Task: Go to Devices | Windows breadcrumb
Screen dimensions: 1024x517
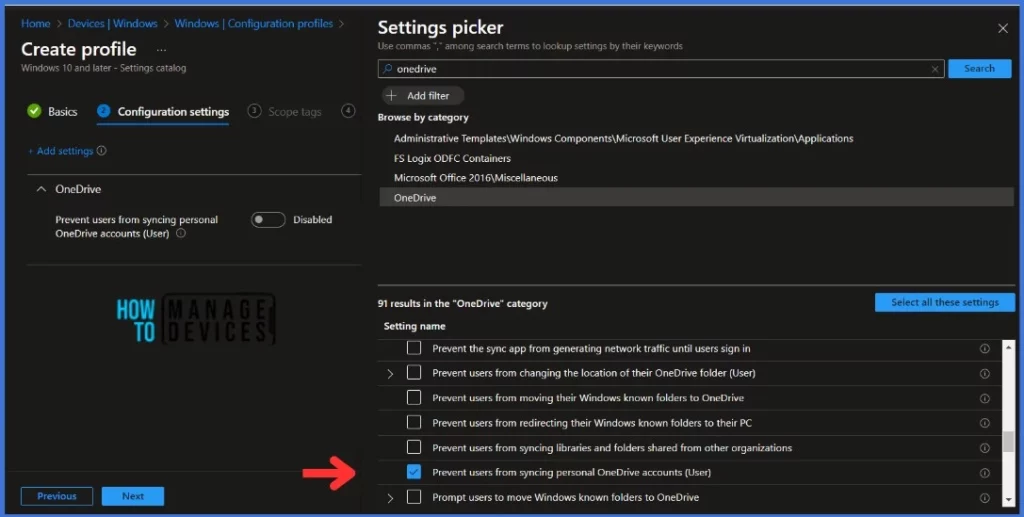Action: [112, 24]
